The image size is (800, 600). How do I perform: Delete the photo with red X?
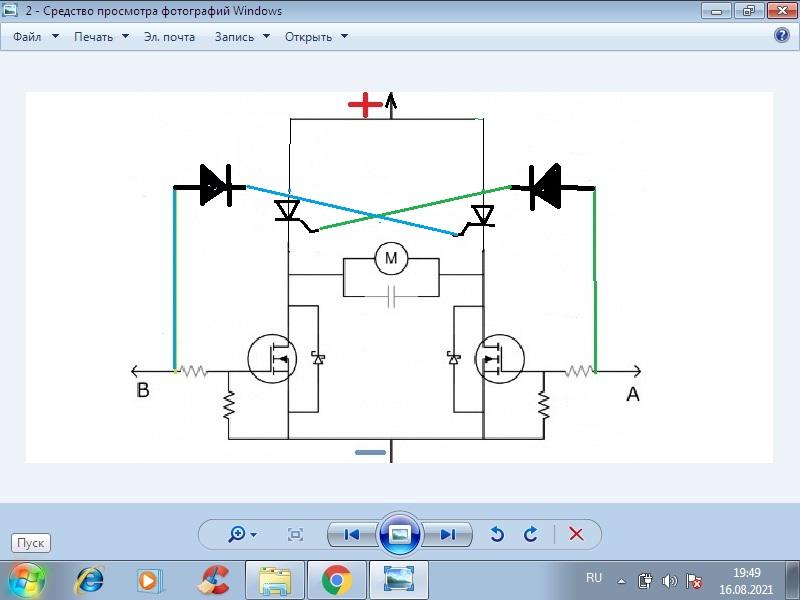click(576, 534)
